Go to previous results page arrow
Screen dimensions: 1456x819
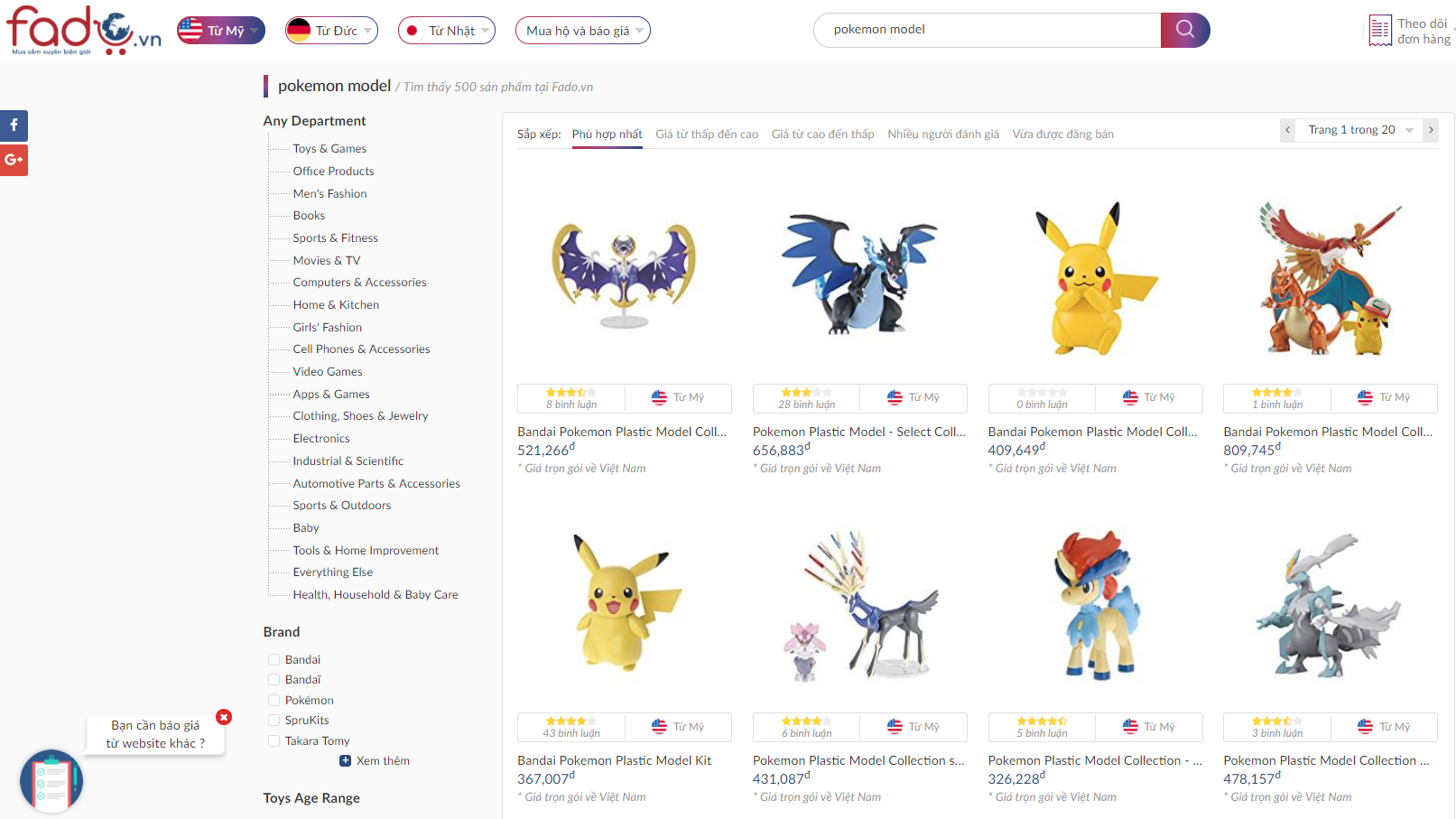(x=1287, y=130)
